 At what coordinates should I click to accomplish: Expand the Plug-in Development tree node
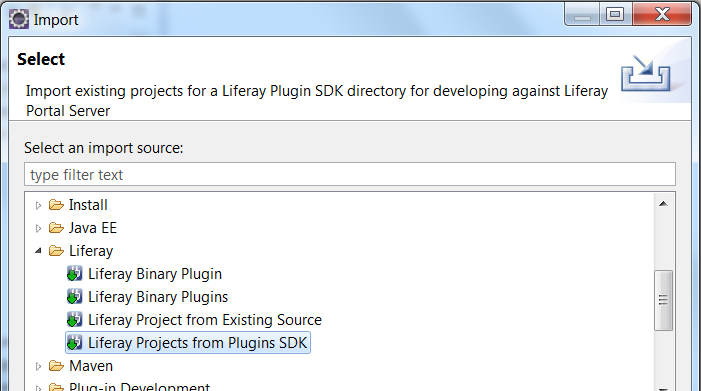pyautogui.click(x=38, y=388)
